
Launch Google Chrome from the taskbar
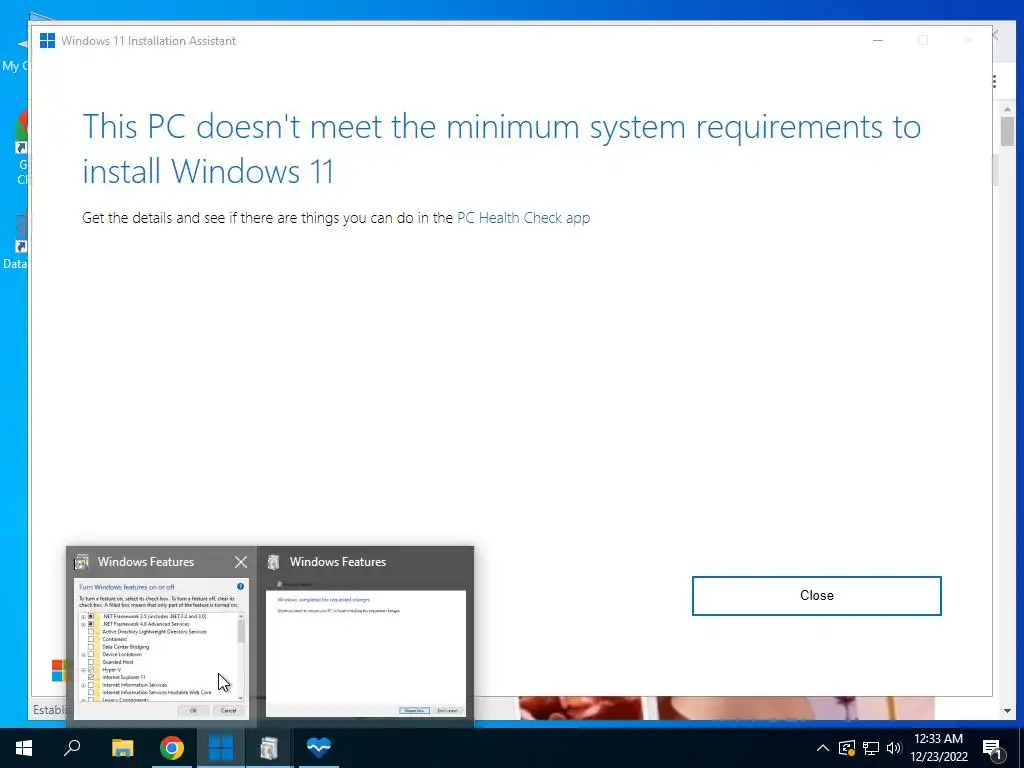click(172, 748)
